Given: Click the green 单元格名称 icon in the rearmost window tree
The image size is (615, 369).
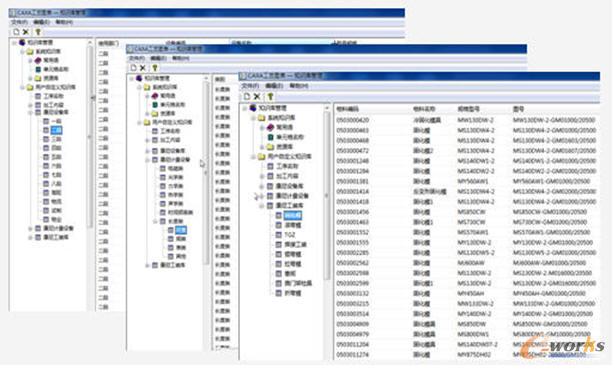Looking at the screenshot, I should pos(38,69).
